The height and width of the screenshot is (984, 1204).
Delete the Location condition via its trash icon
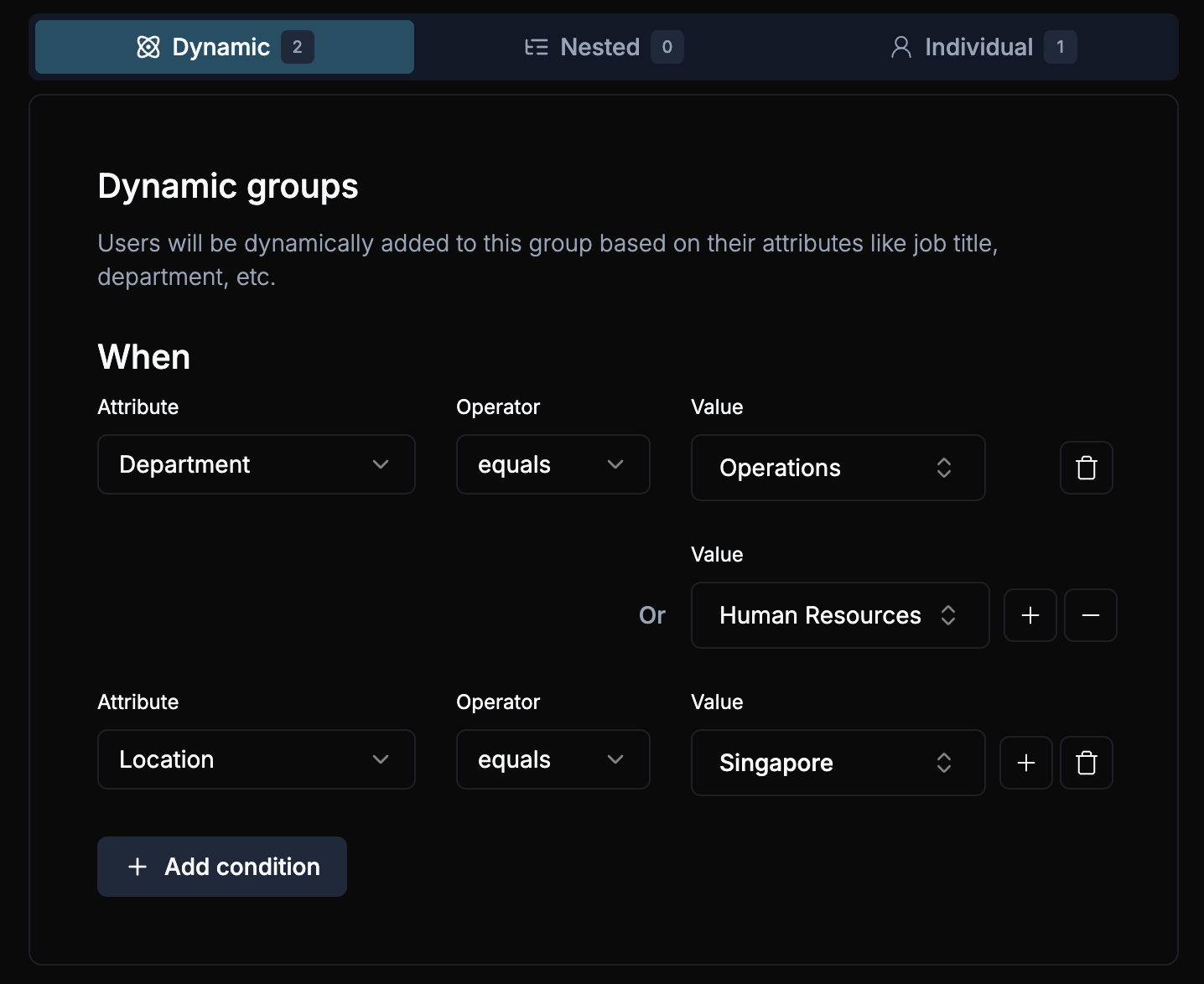(x=1086, y=763)
